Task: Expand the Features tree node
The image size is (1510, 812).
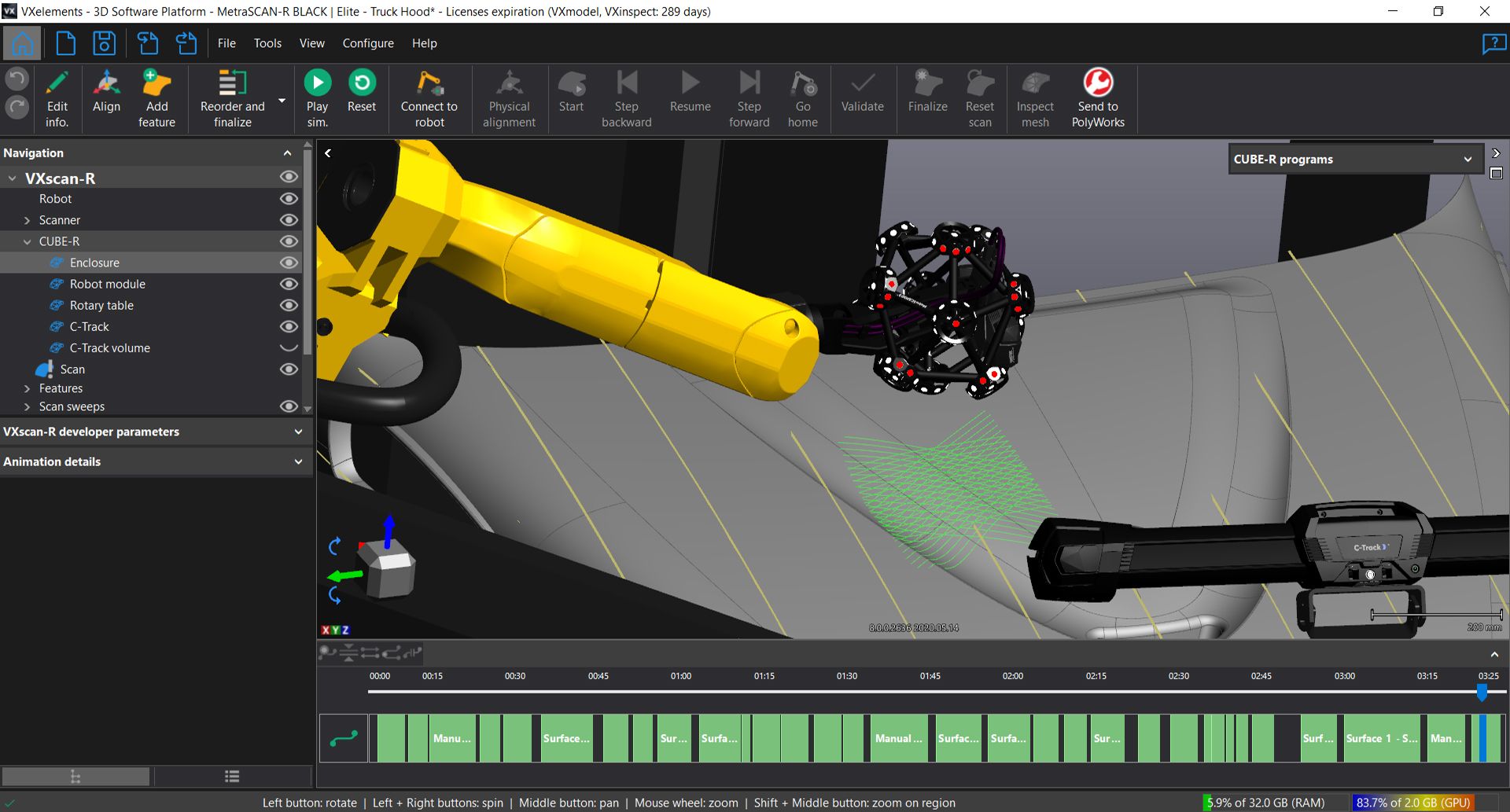Action: click(x=27, y=388)
